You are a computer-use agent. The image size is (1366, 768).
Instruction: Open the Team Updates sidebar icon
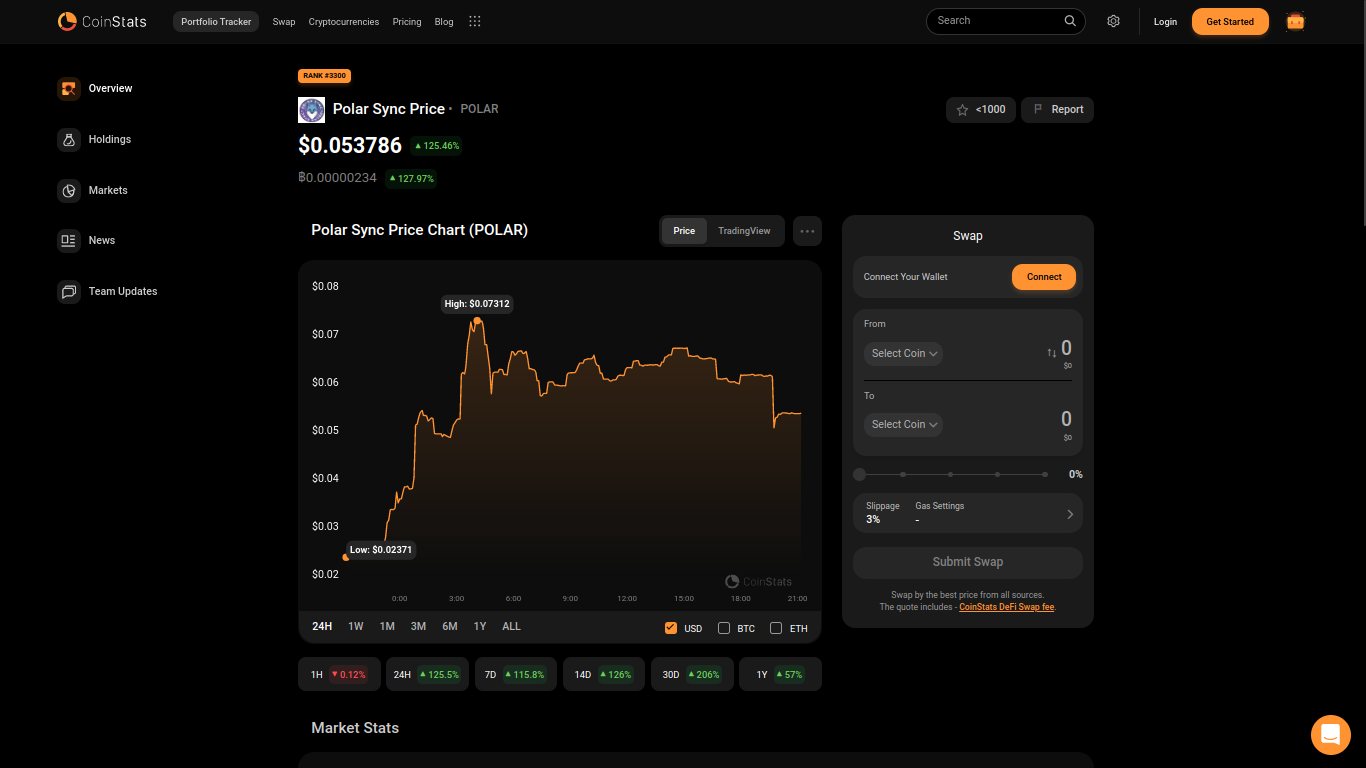pyautogui.click(x=69, y=292)
